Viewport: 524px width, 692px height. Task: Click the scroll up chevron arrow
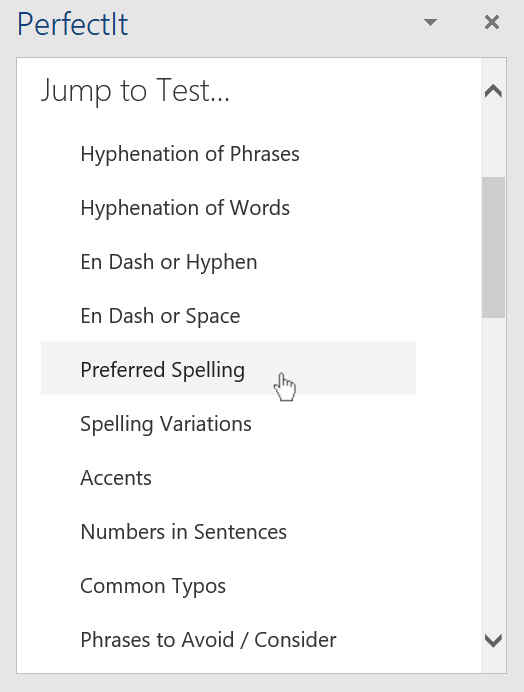(493, 91)
